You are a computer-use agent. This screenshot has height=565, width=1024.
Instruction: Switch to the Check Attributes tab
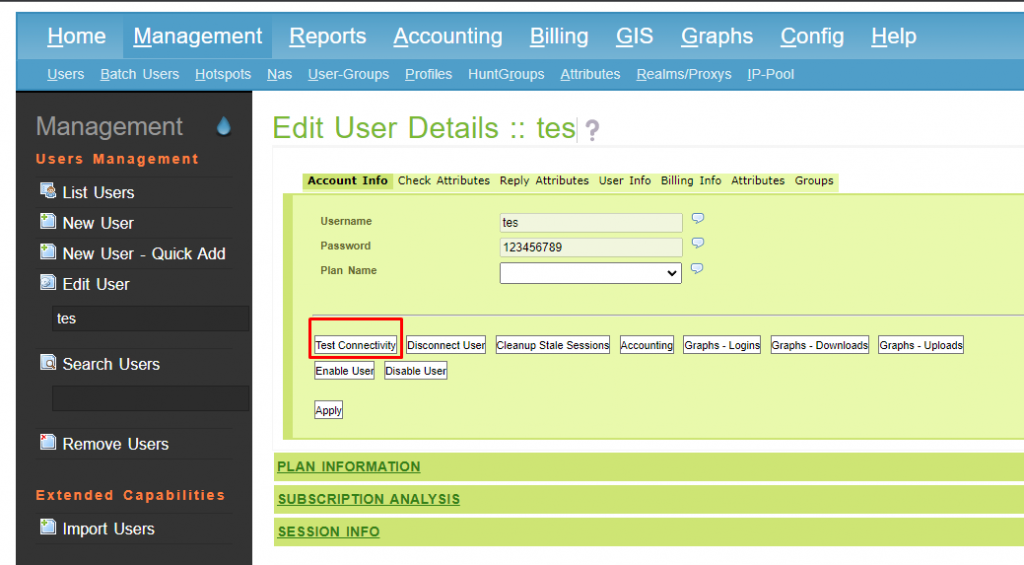[x=444, y=181]
